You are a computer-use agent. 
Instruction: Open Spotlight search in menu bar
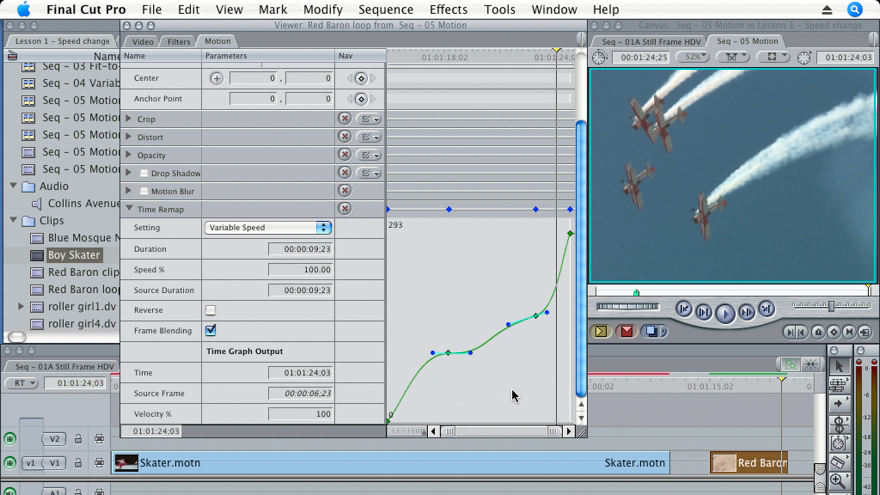tap(854, 10)
